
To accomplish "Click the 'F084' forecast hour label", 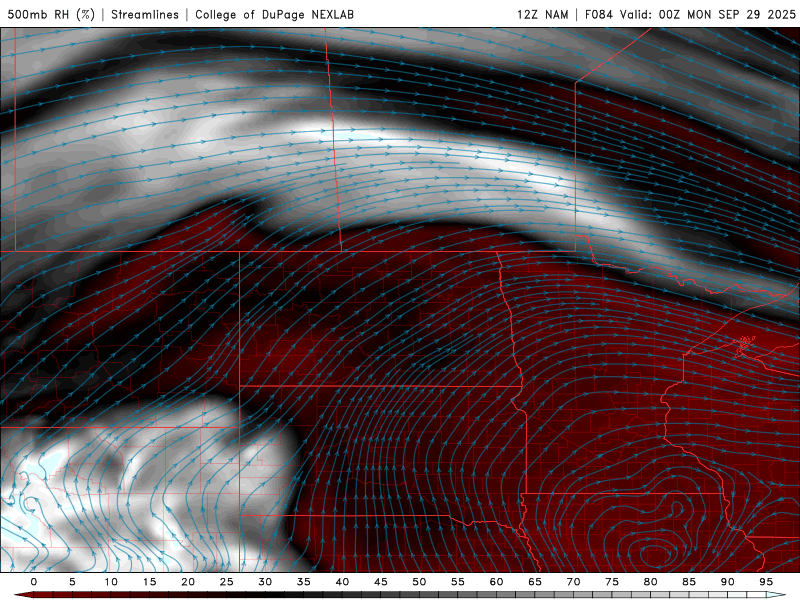I will coord(598,14).
